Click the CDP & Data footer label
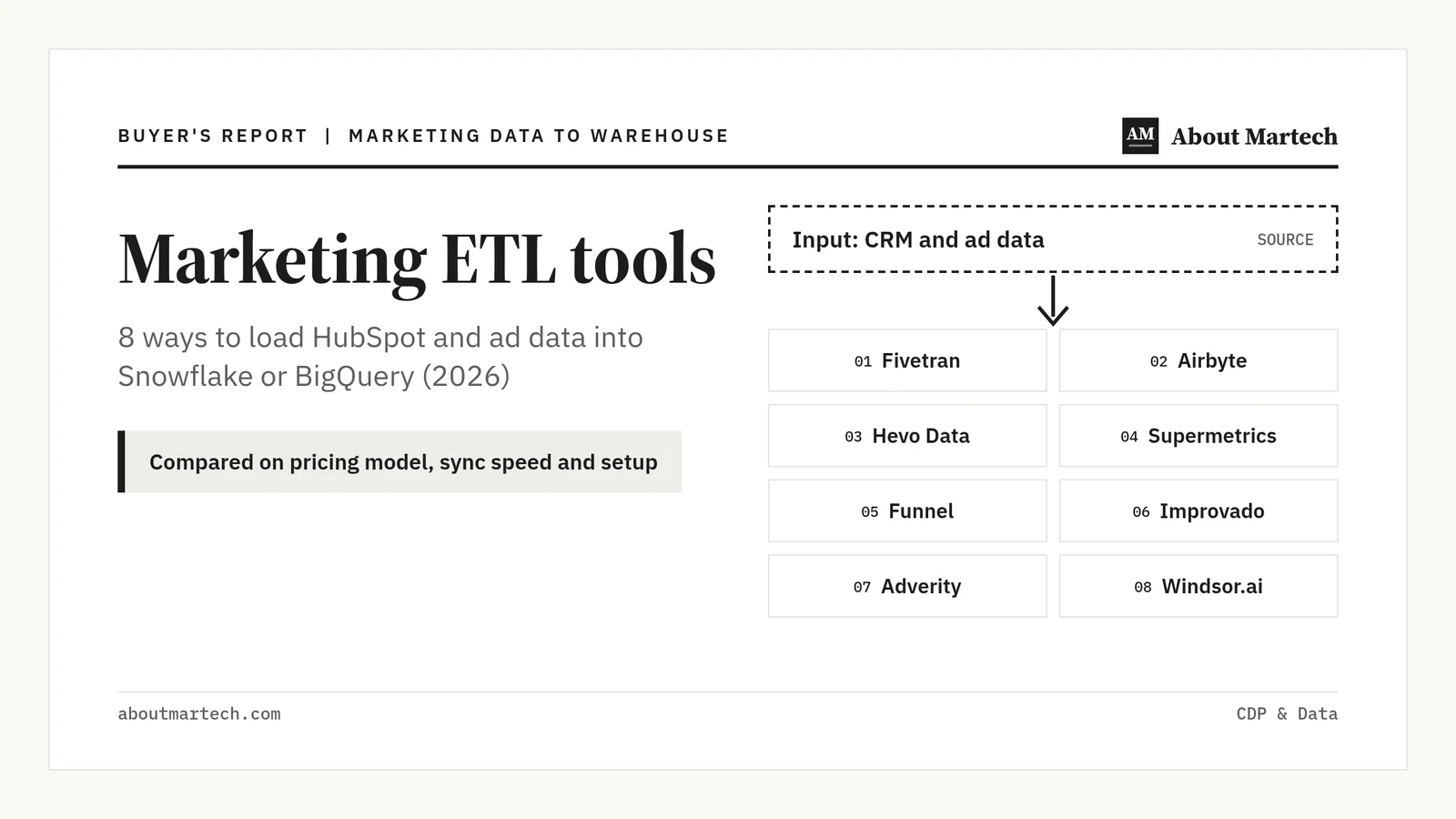Screen dimensions: 1456x819 tap(1287, 714)
